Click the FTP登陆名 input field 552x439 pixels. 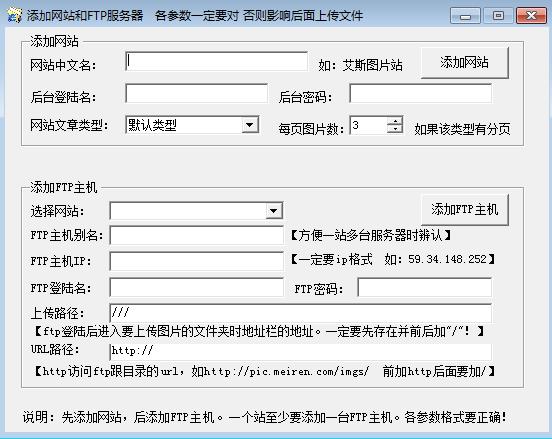pyautogui.click(x=196, y=288)
